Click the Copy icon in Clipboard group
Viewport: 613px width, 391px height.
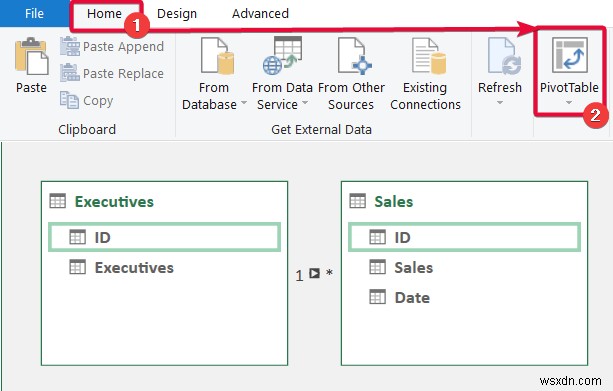69,100
